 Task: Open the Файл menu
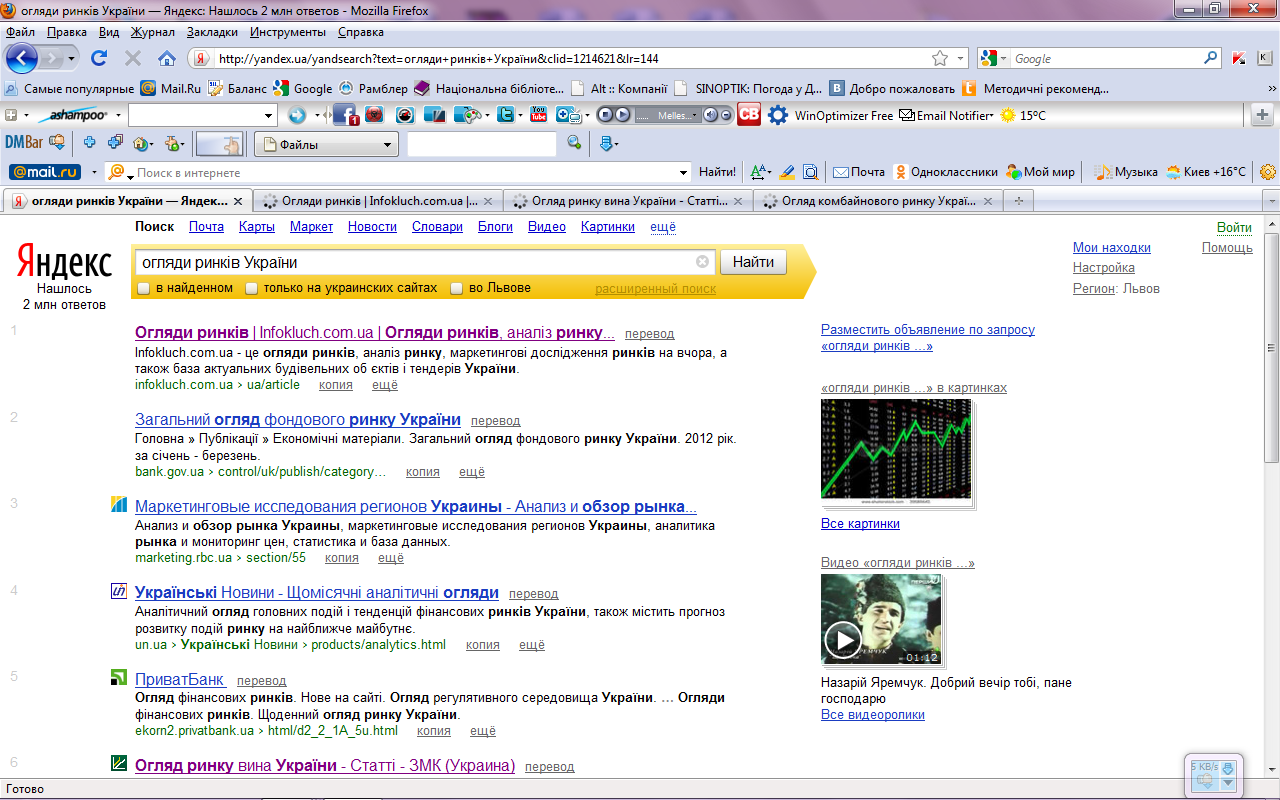pyautogui.click(x=20, y=32)
